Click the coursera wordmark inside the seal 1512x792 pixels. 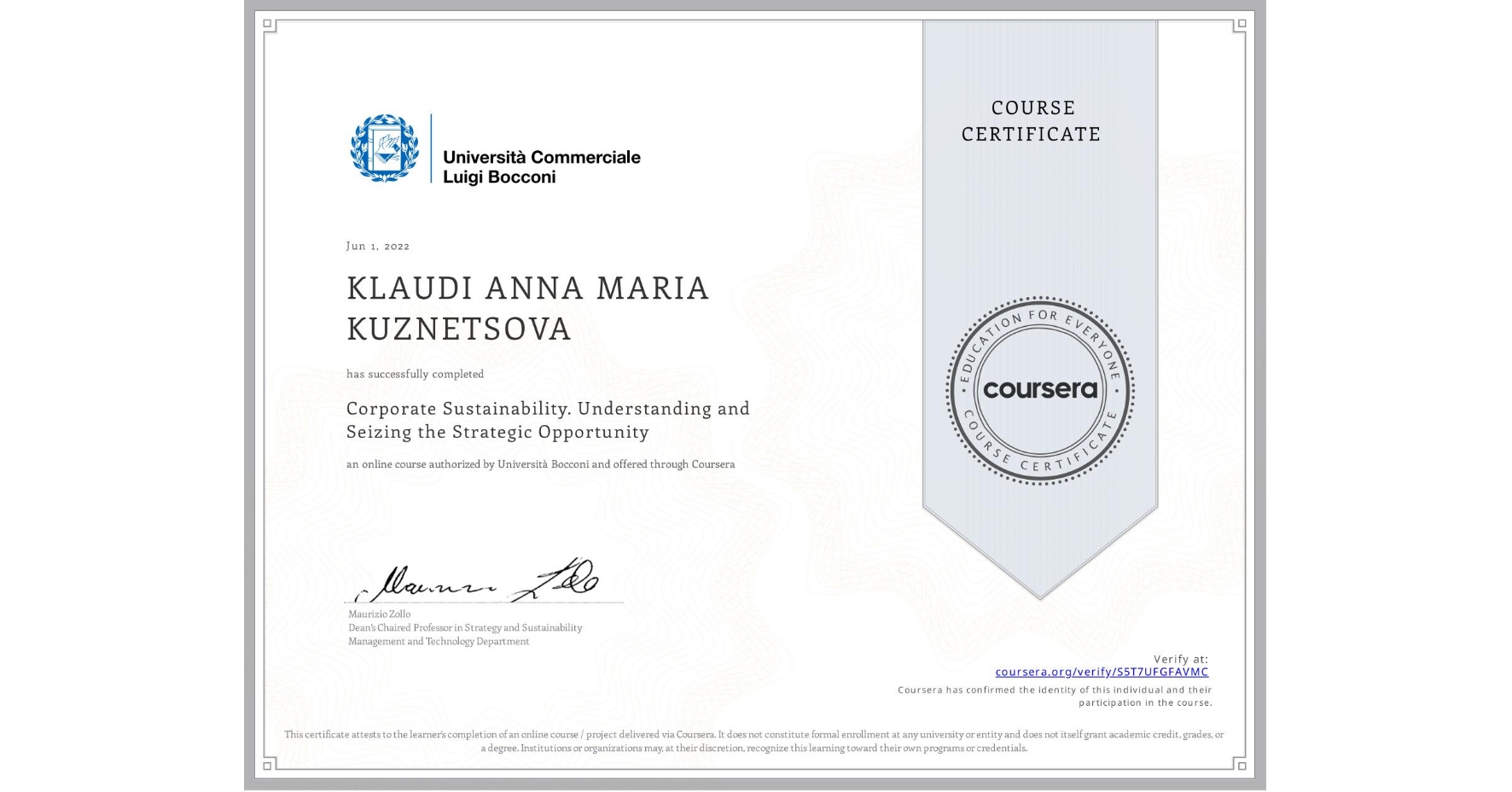pyautogui.click(x=1040, y=391)
